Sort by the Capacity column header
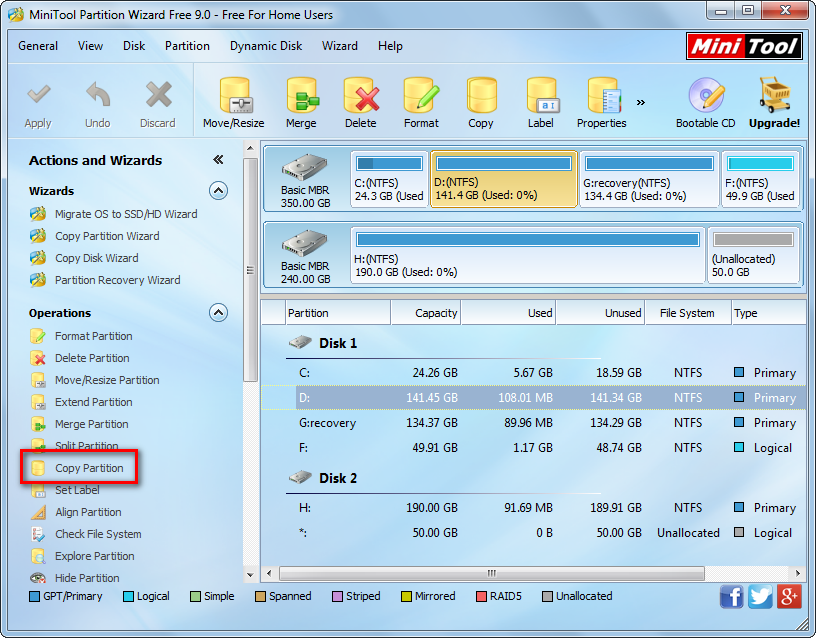The height and width of the screenshot is (638, 816). click(426, 313)
